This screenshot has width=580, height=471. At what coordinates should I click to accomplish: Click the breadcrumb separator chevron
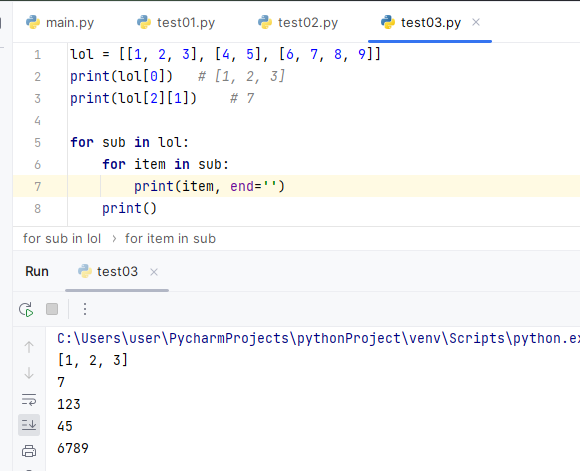[x=114, y=239]
